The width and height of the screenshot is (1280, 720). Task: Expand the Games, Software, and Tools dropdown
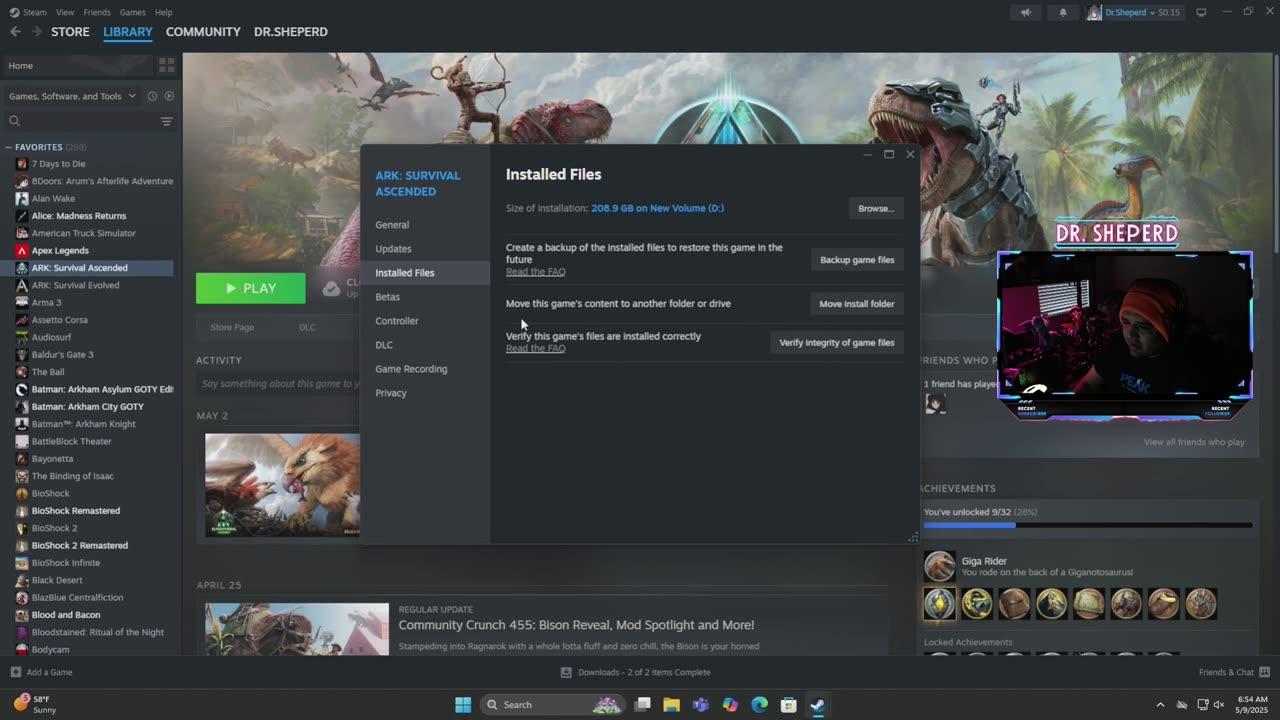(x=72, y=96)
